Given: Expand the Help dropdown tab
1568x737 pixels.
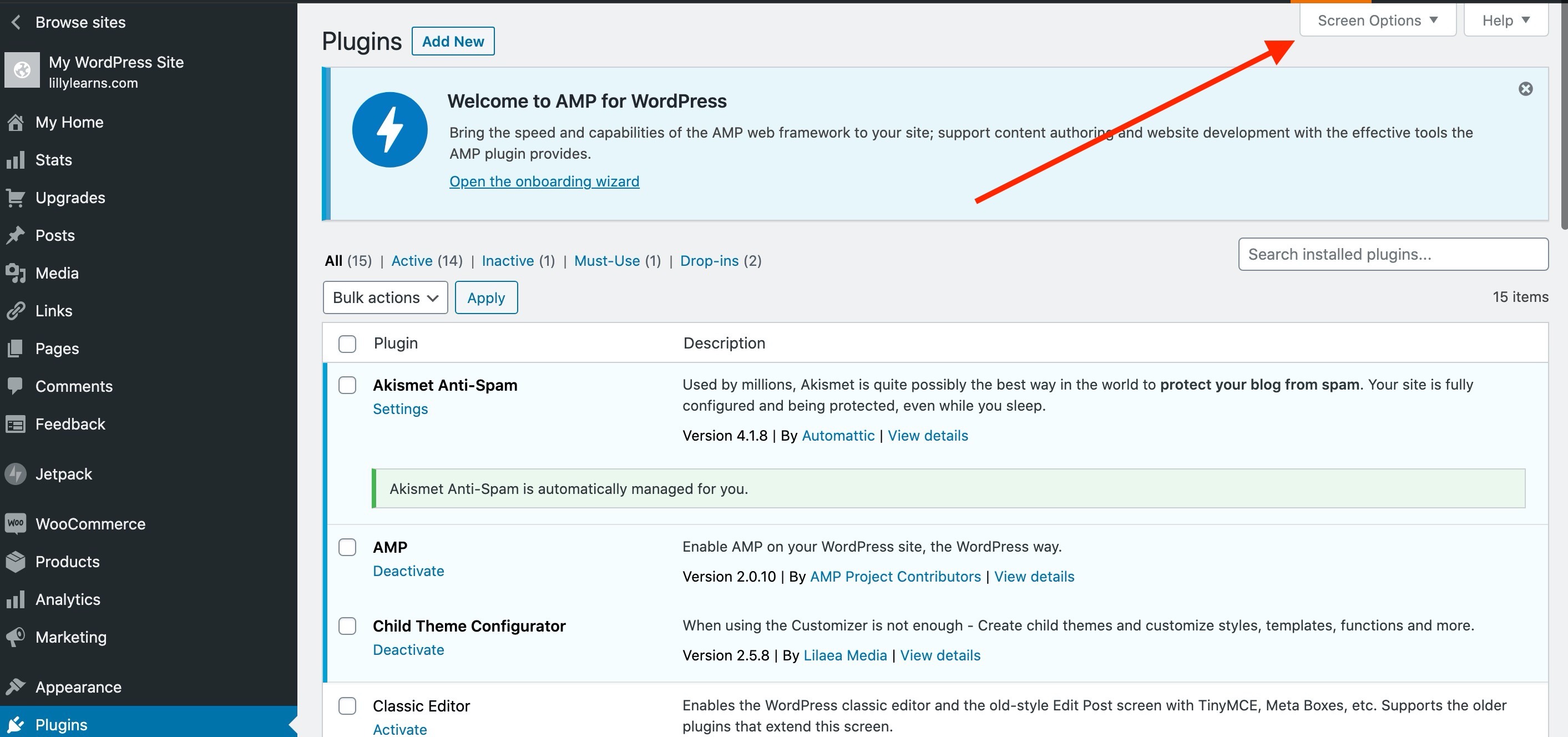Looking at the screenshot, I should pos(1506,20).
